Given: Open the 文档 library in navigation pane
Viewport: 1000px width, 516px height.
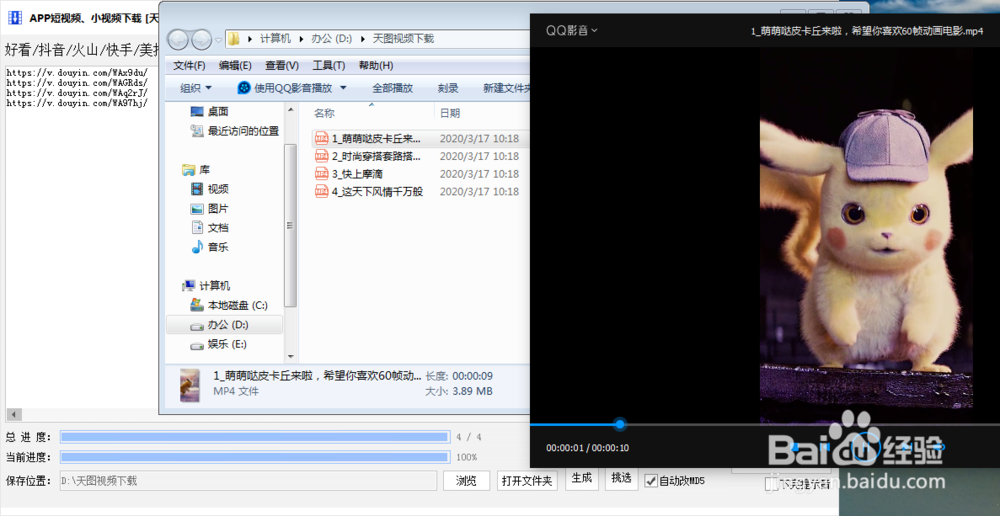Looking at the screenshot, I should point(210,228).
